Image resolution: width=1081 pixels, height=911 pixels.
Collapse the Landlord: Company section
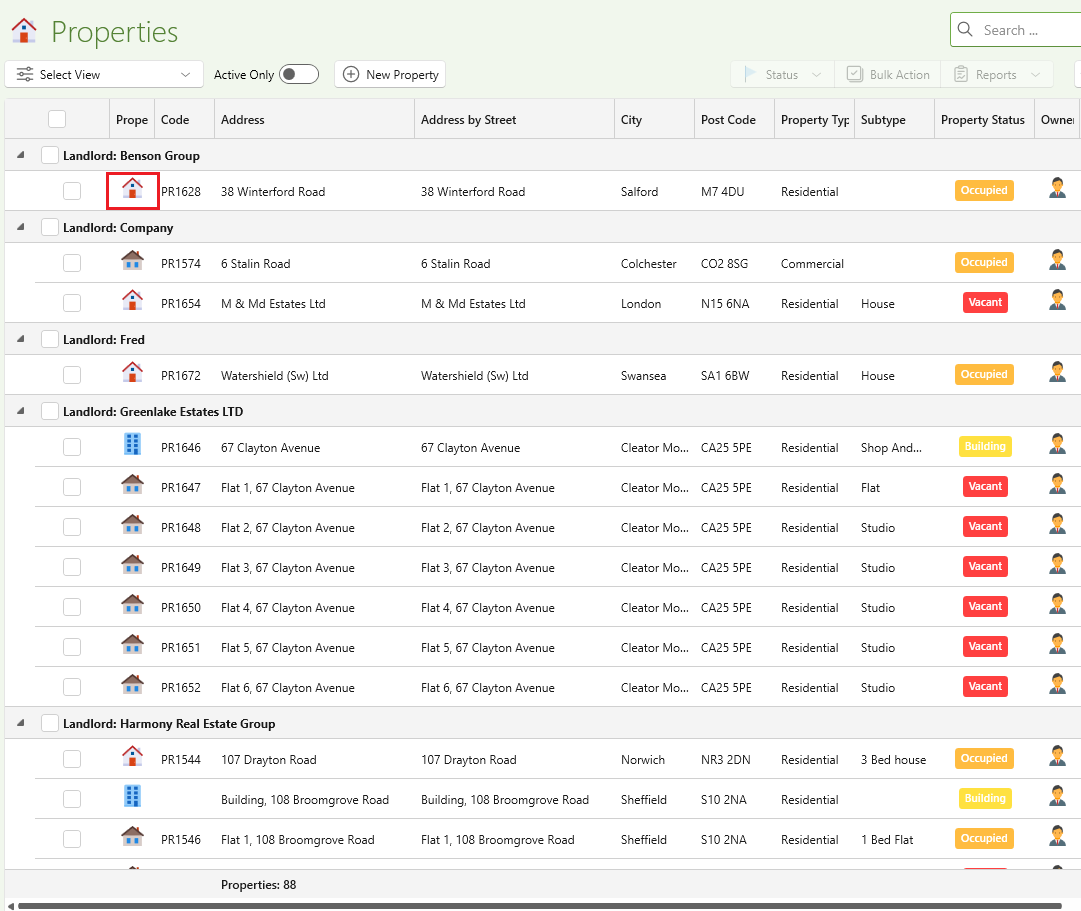pyautogui.click(x=21, y=227)
